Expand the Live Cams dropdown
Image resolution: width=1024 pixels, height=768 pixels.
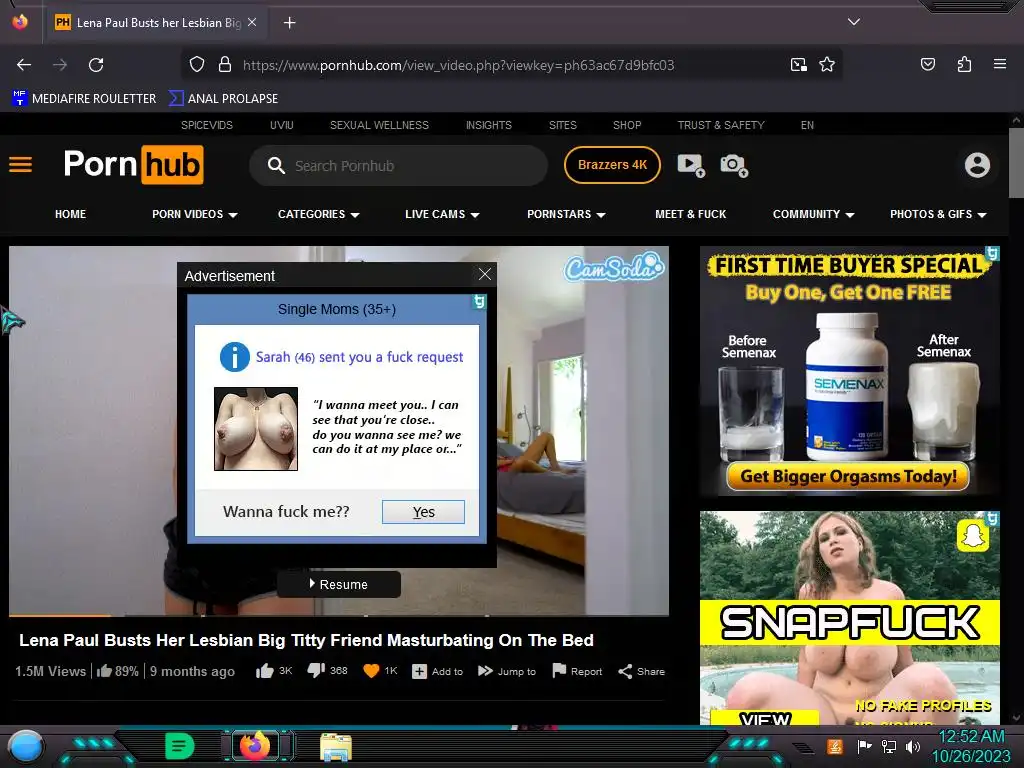pos(442,214)
